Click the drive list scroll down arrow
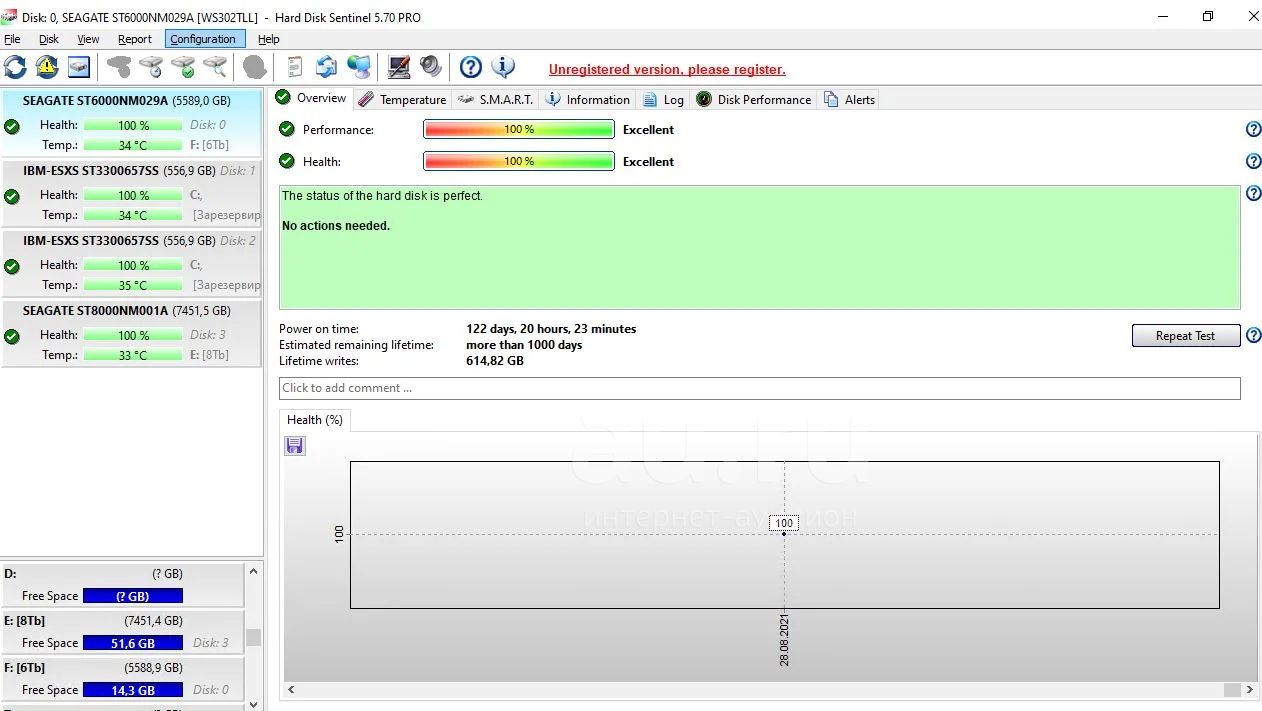Screen dimensions: 1262x711 pyautogui.click(x=254, y=703)
